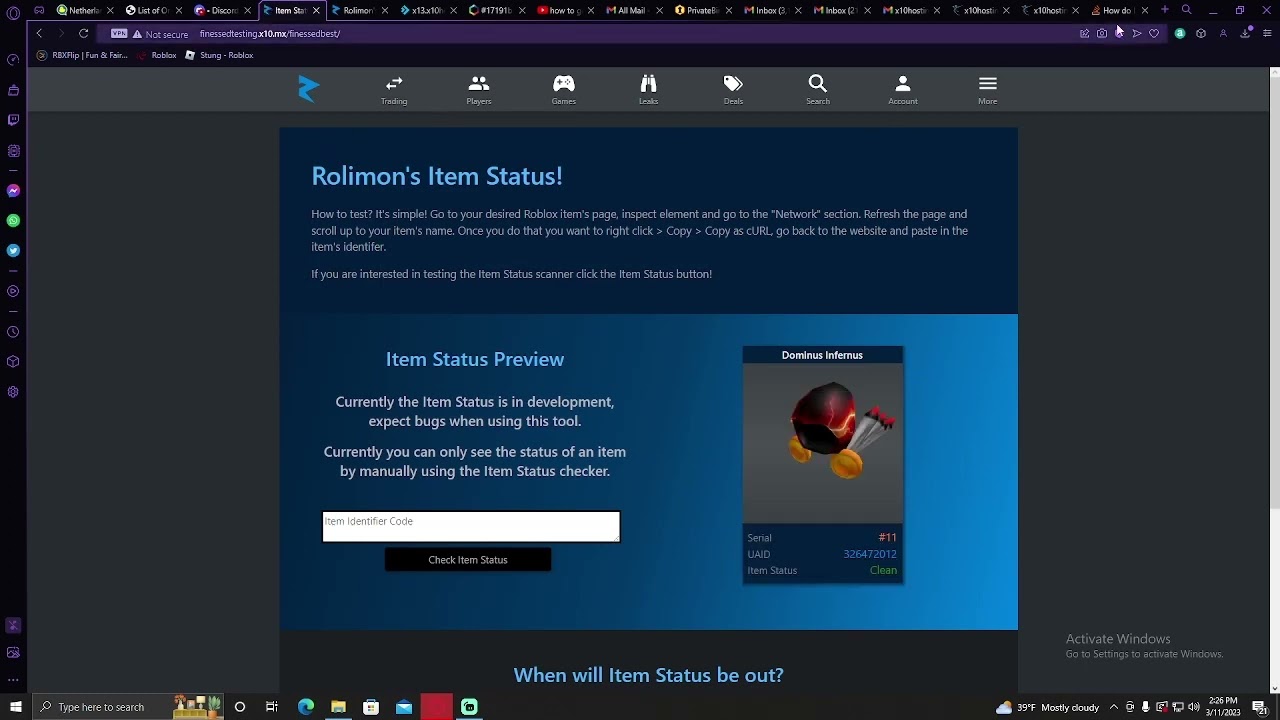The width and height of the screenshot is (1280, 720).
Task: Open Settings gear icon in sidebar
Action: tap(13, 392)
